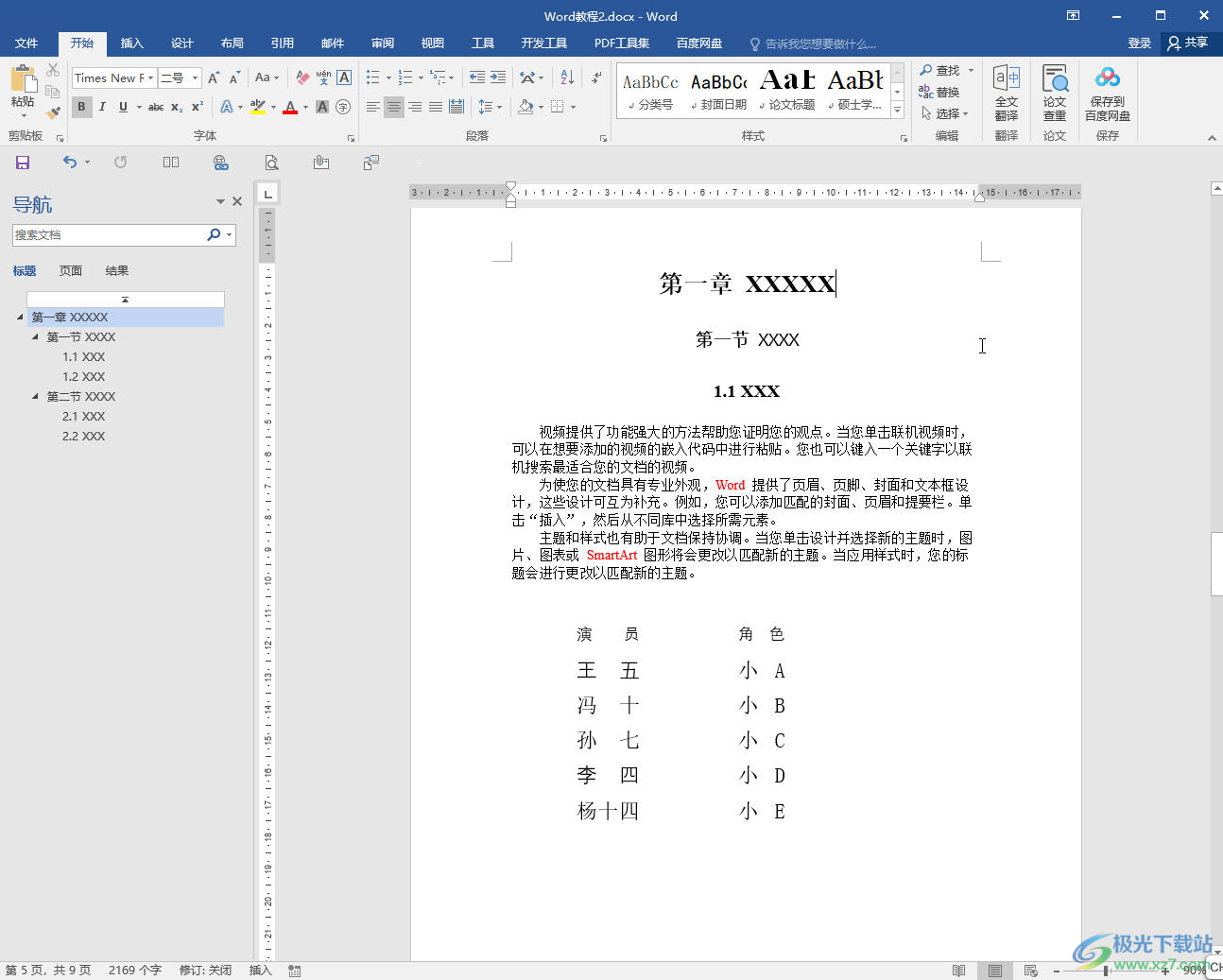This screenshot has width=1223, height=980.
Task: Save document from quick access toolbar
Action: coord(23,163)
